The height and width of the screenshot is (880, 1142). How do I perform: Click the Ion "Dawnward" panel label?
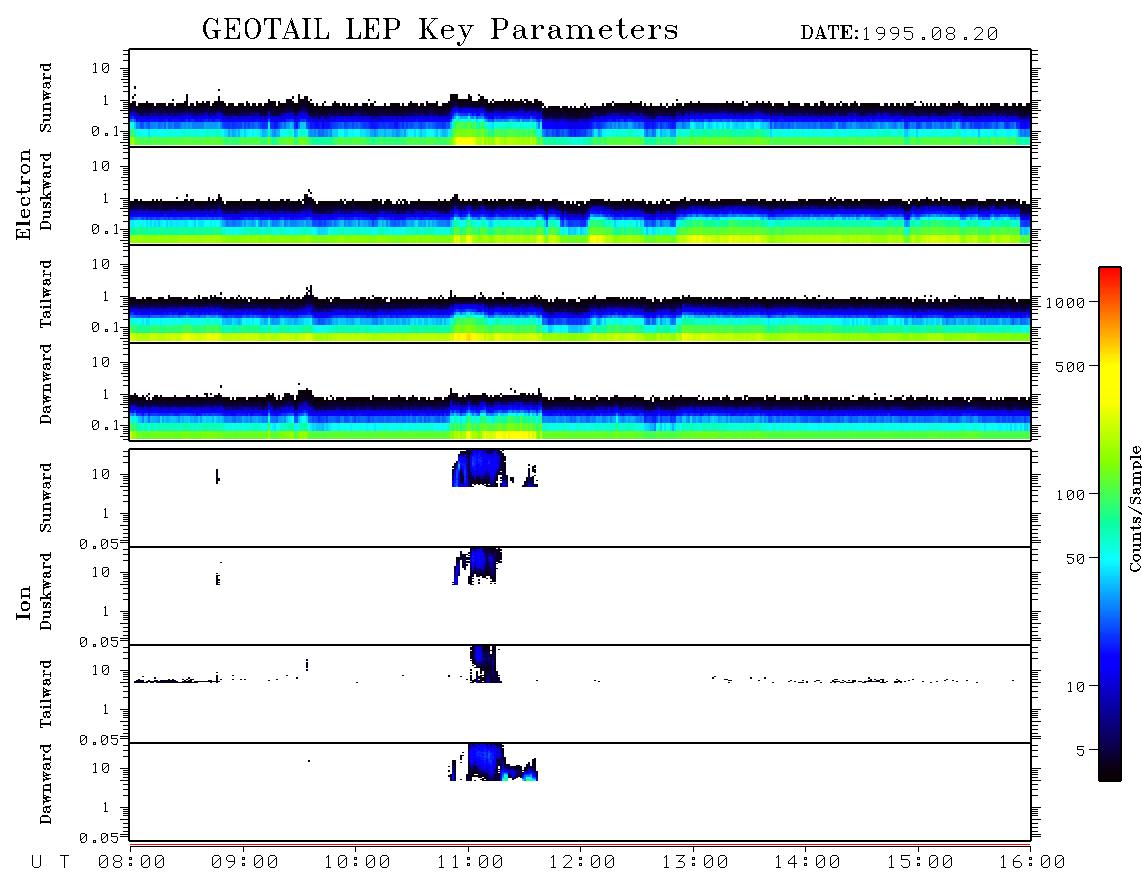[x=46, y=784]
